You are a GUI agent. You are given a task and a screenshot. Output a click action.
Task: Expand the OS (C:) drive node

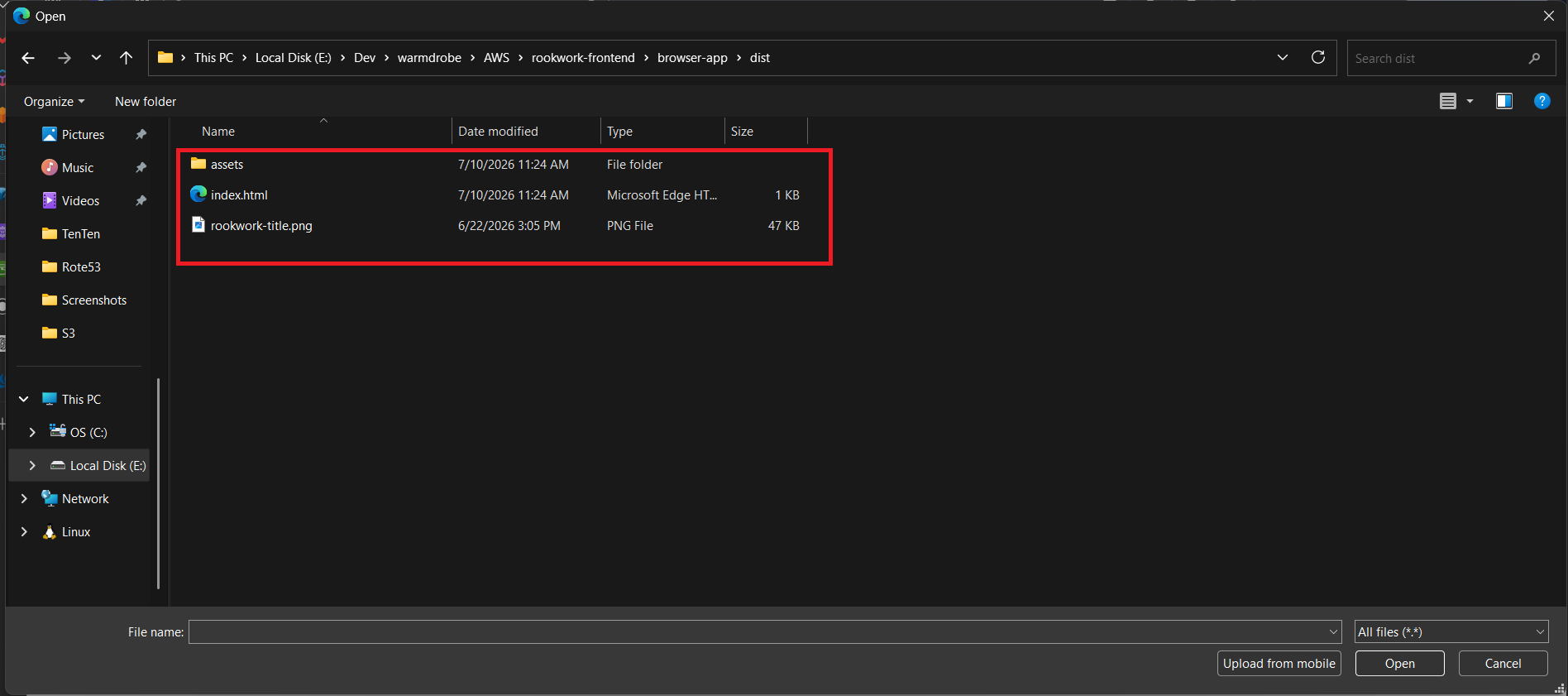(x=32, y=432)
